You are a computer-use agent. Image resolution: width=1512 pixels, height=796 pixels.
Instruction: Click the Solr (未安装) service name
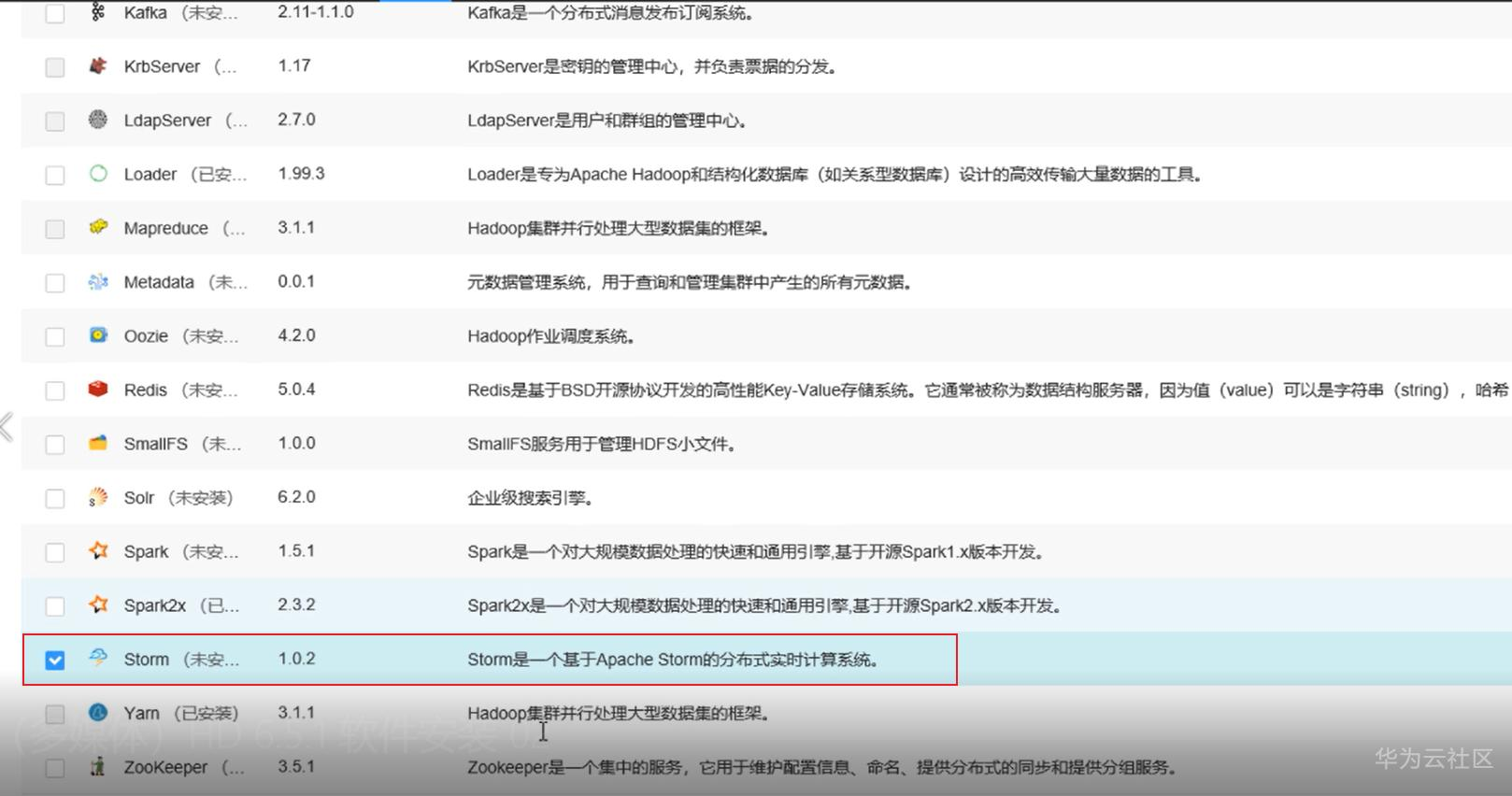tap(178, 498)
